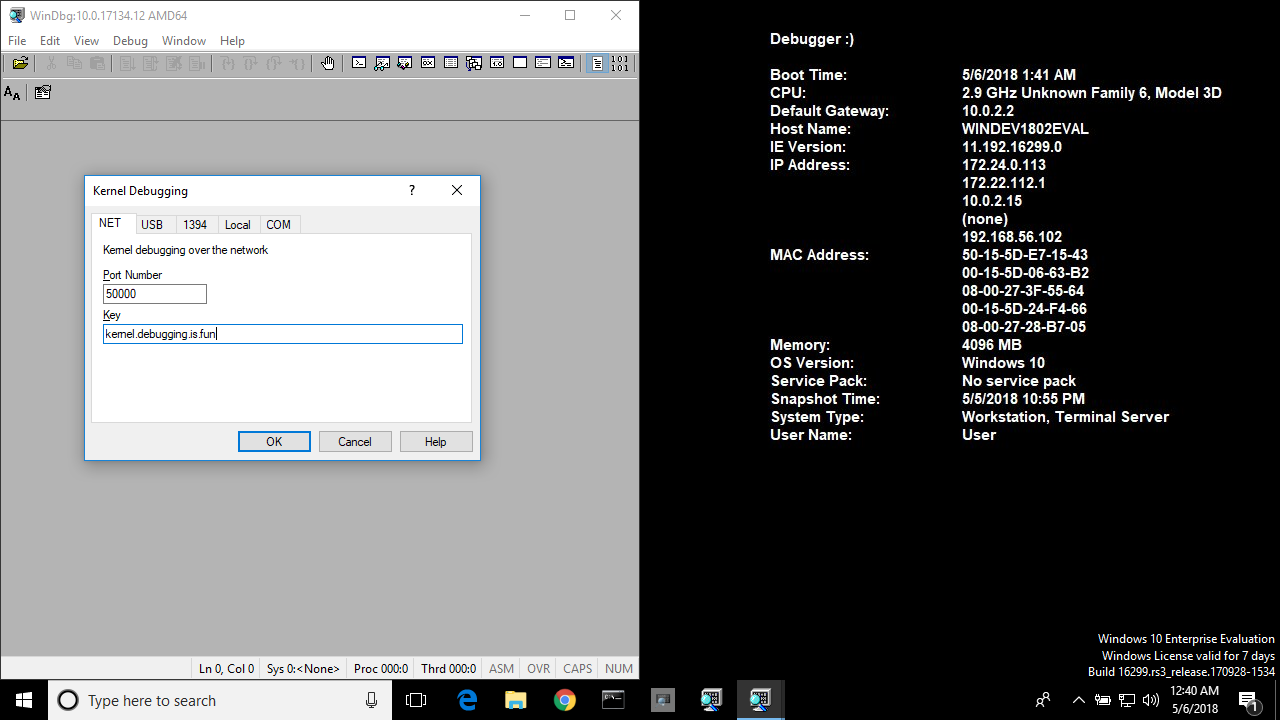Viewport: 1280px width, 720px height.
Task: Toggle Source mode on toolbar button
Action: coord(597,63)
